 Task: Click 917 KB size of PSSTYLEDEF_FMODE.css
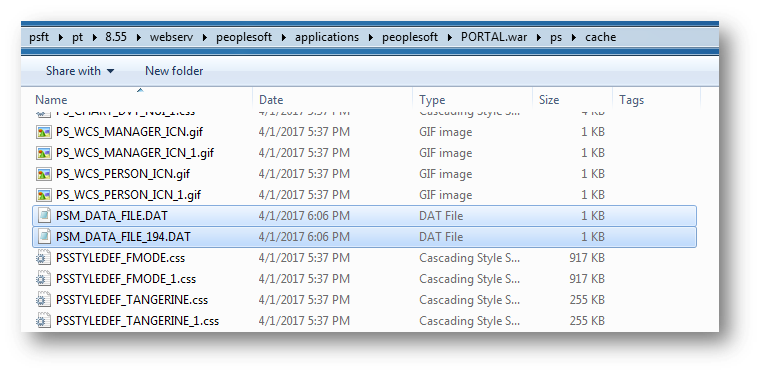pos(587,258)
